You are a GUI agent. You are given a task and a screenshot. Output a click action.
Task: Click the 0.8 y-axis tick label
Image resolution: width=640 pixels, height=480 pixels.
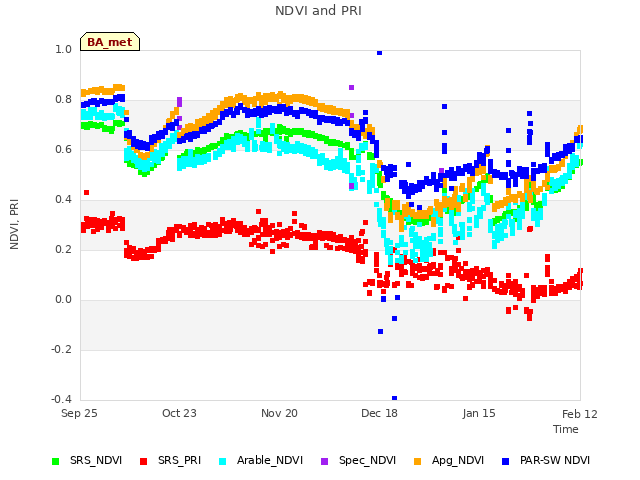63,100
